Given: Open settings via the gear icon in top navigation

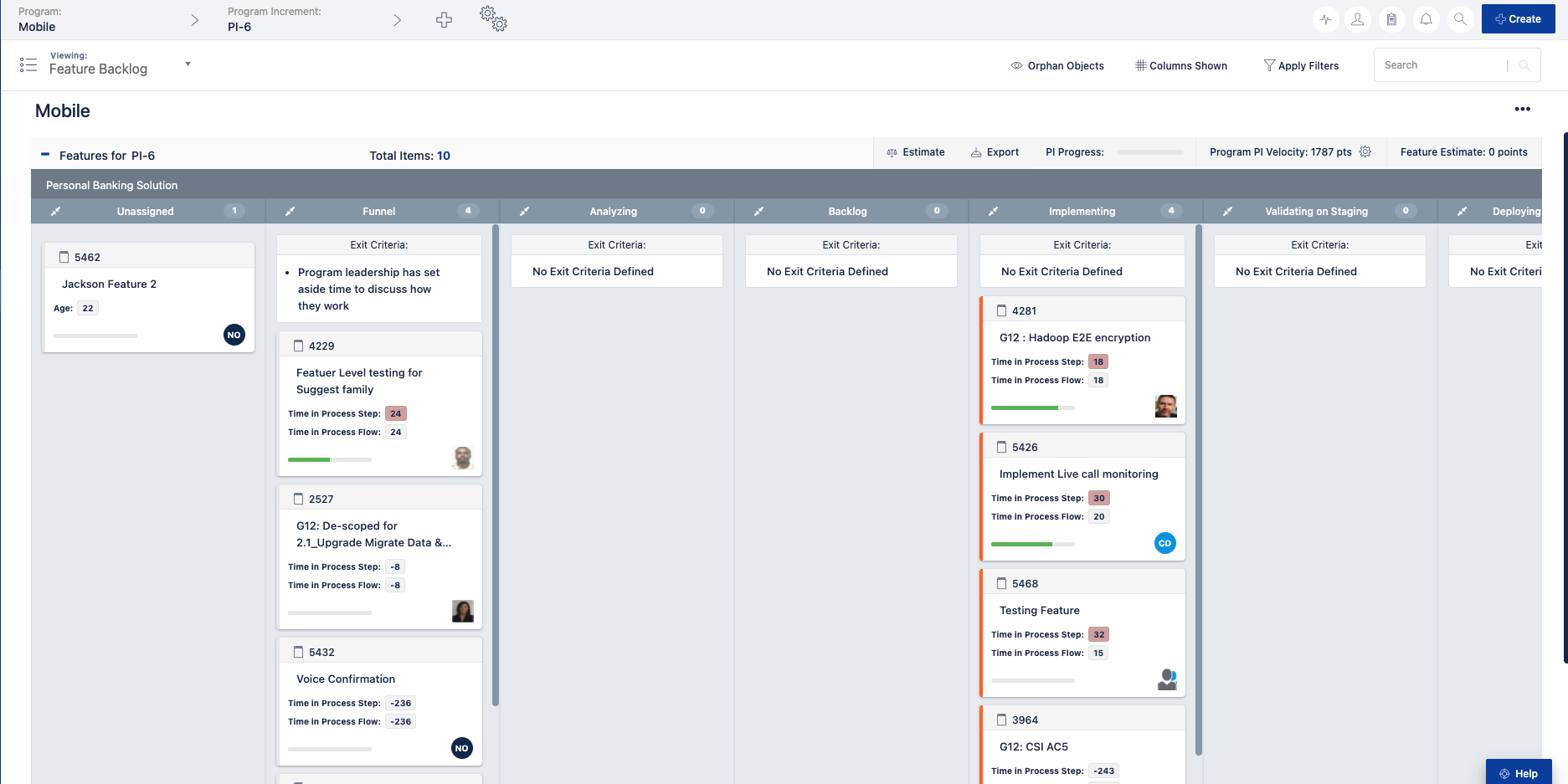Looking at the screenshot, I should (494, 18).
